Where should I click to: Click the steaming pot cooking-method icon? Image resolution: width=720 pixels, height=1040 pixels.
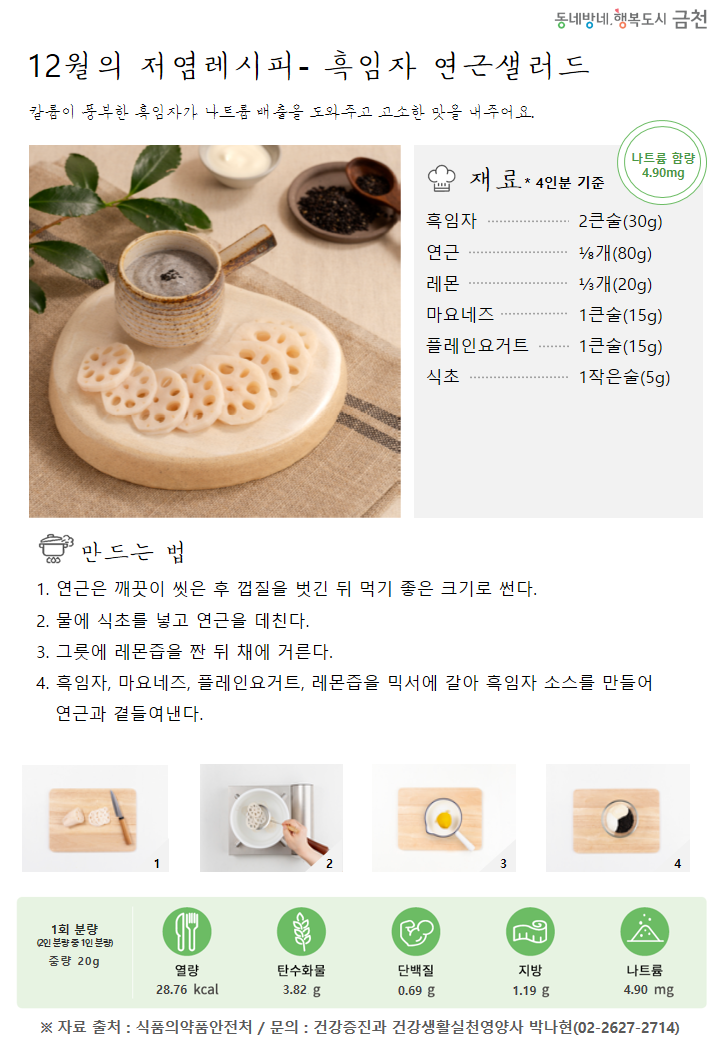pyautogui.click(x=56, y=548)
